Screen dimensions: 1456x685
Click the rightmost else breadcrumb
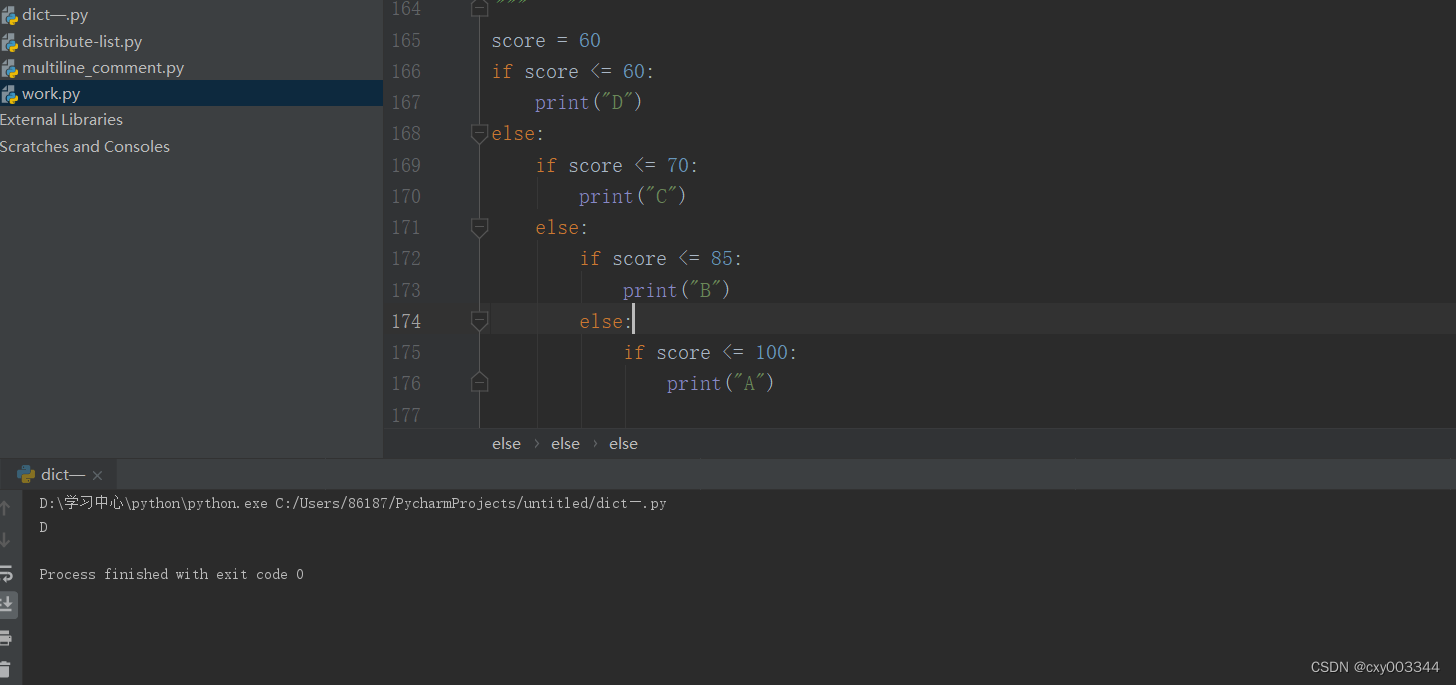click(x=623, y=444)
